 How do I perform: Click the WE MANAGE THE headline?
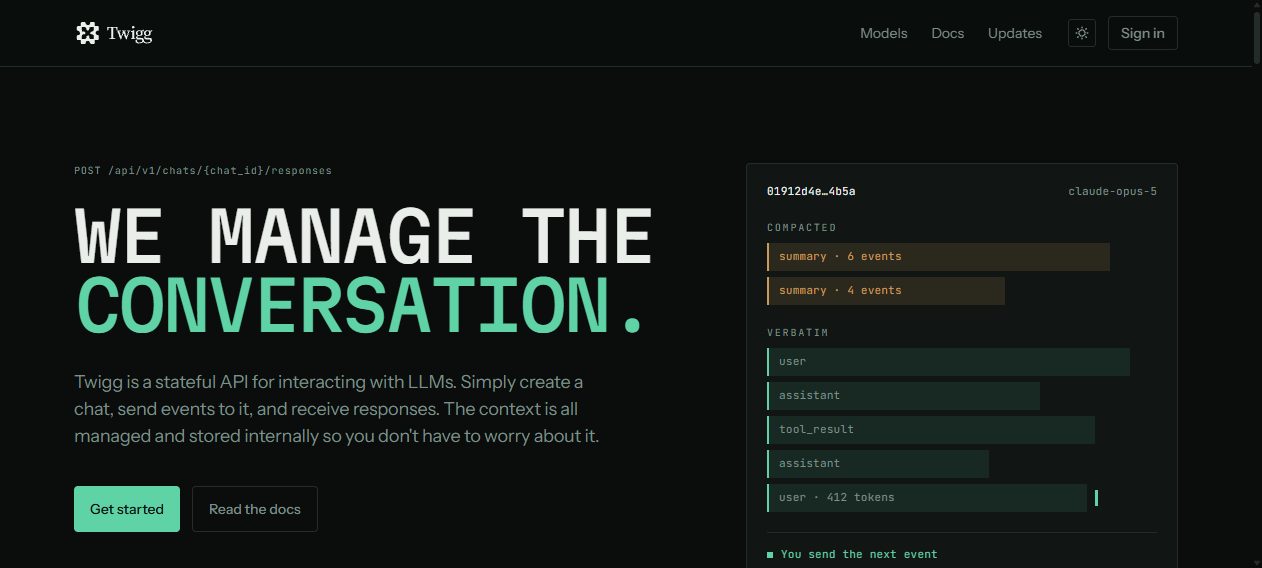coord(364,237)
